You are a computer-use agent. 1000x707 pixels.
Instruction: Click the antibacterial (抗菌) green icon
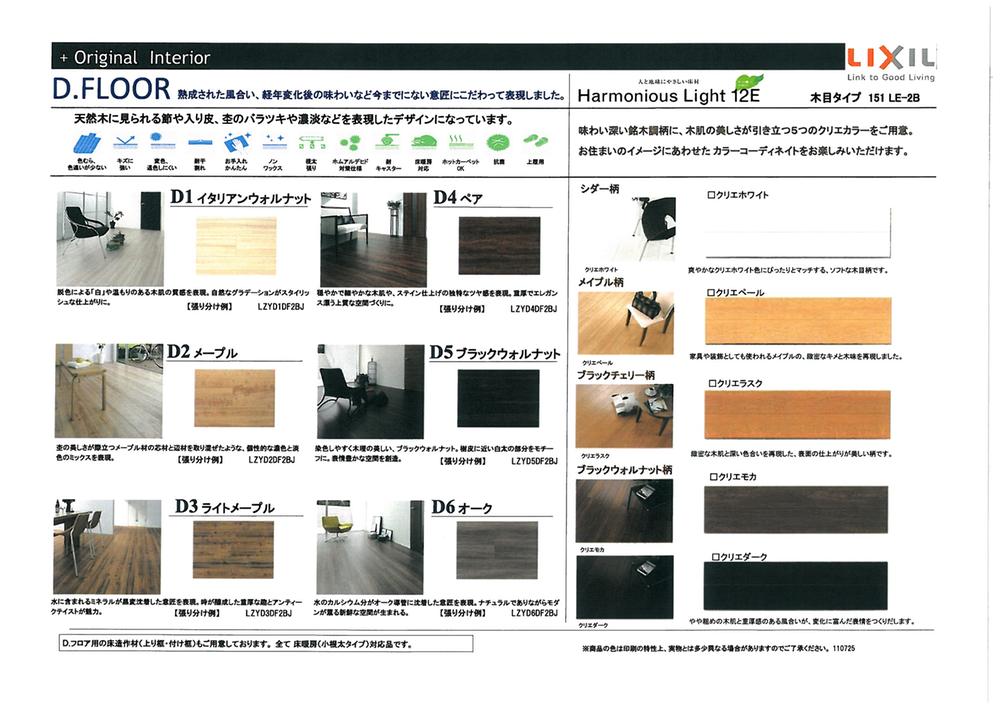pos(497,143)
